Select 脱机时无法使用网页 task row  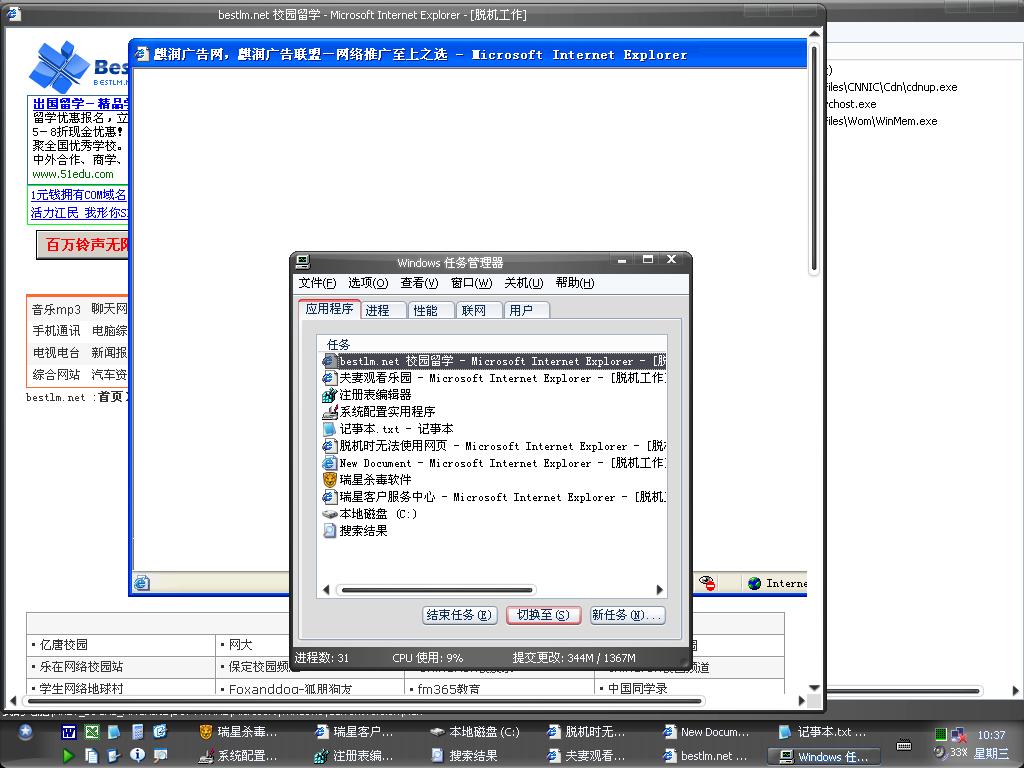point(494,446)
